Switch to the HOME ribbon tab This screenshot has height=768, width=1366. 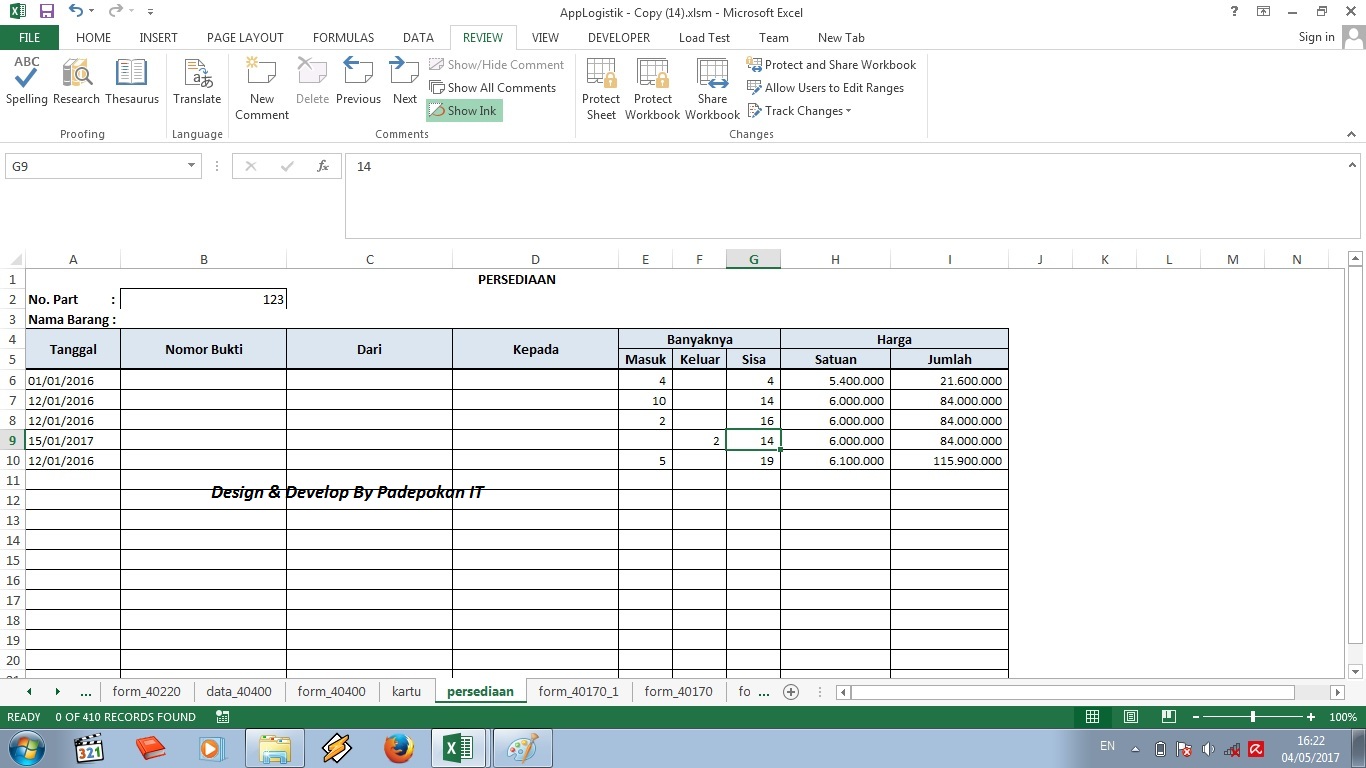click(94, 38)
